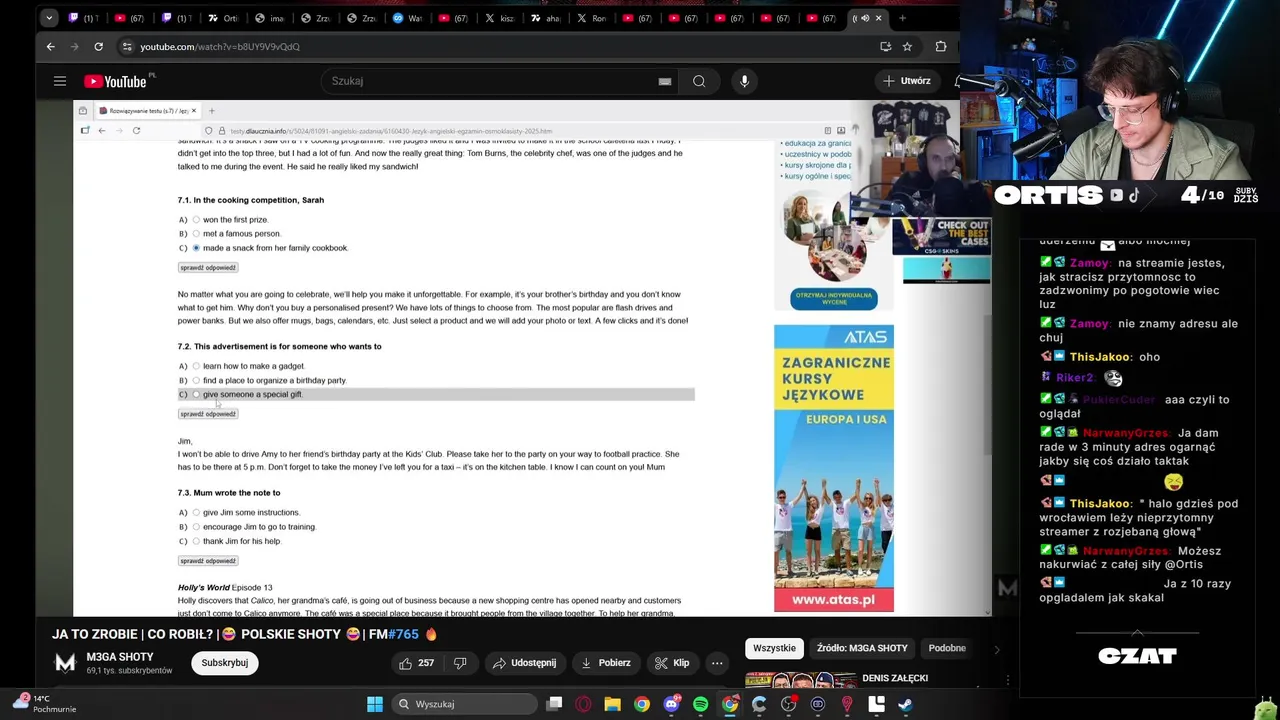
Task: Select answer B 'met a famous person'
Action: (196, 234)
